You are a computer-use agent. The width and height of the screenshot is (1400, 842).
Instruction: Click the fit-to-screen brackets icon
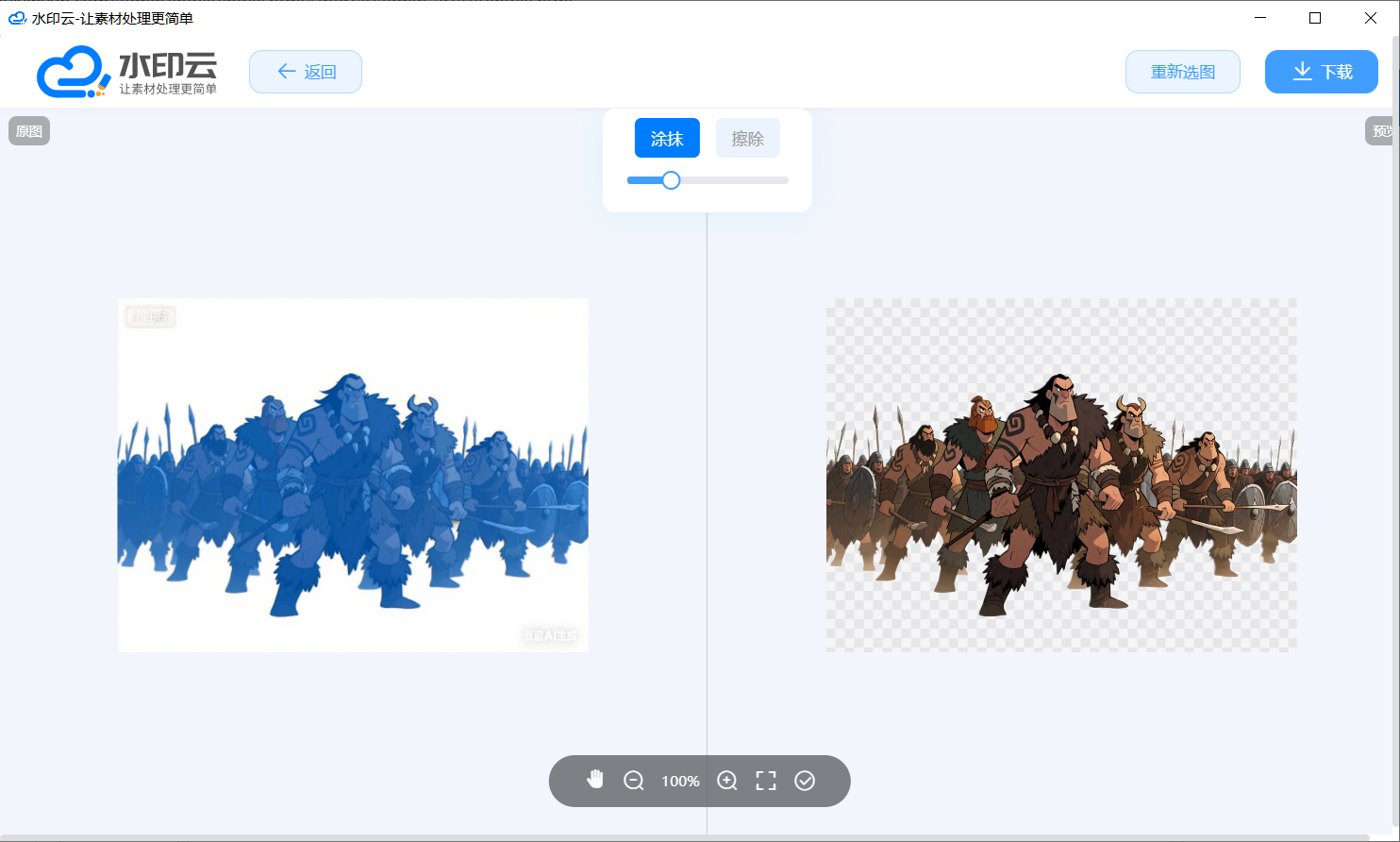coord(766,781)
